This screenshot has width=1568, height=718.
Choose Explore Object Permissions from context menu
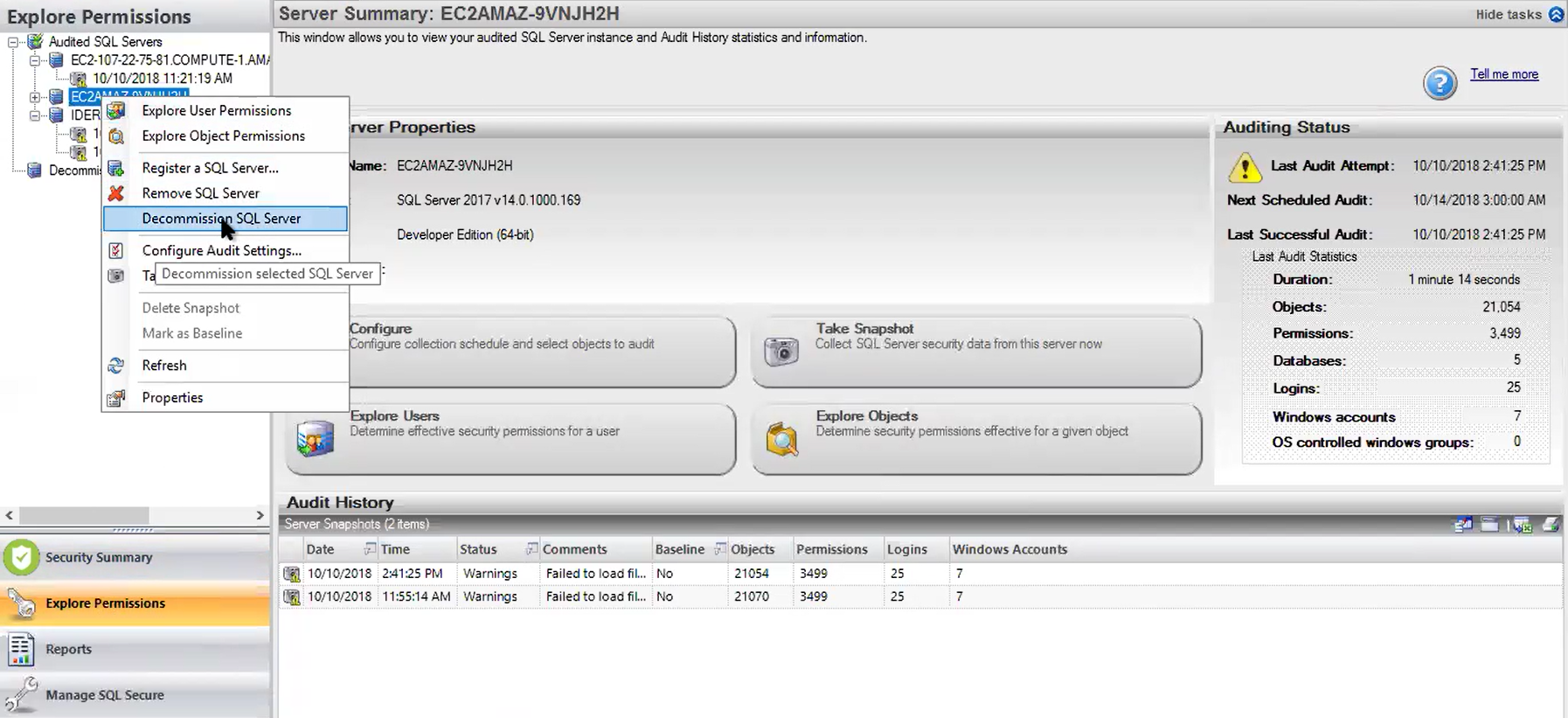[x=225, y=136]
